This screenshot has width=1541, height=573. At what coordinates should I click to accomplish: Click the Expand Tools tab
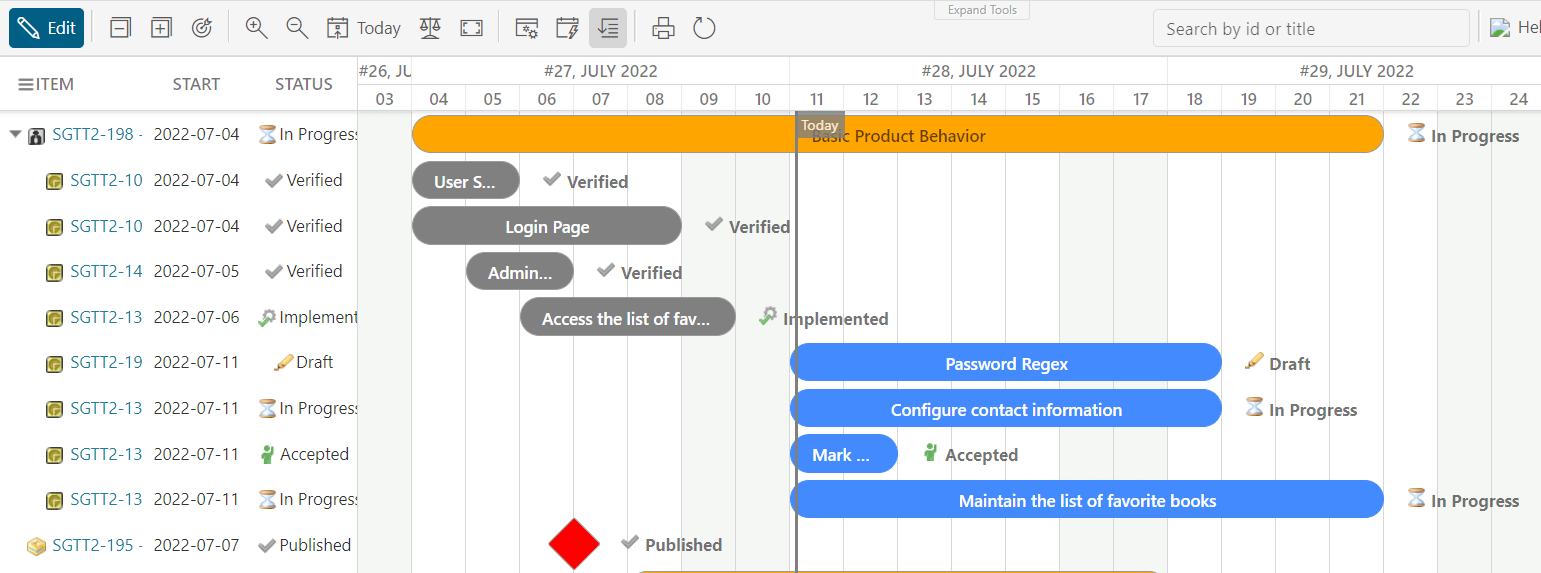point(982,10)
